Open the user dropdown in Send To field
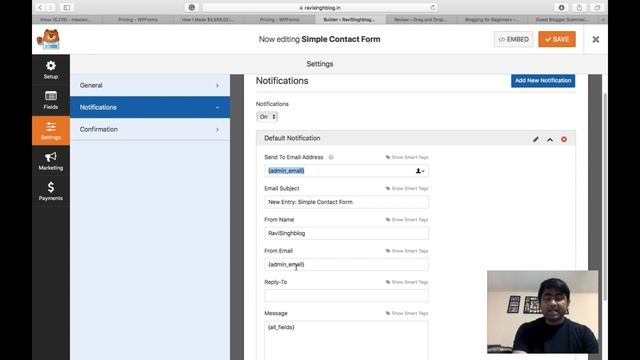 420,171
